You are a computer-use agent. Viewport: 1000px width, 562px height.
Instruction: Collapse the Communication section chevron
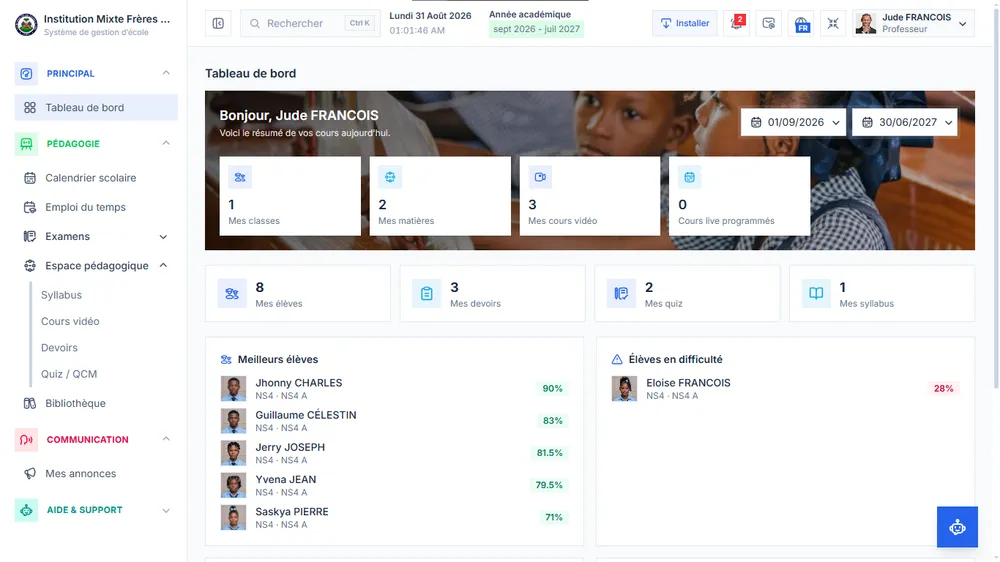(166, 439)
